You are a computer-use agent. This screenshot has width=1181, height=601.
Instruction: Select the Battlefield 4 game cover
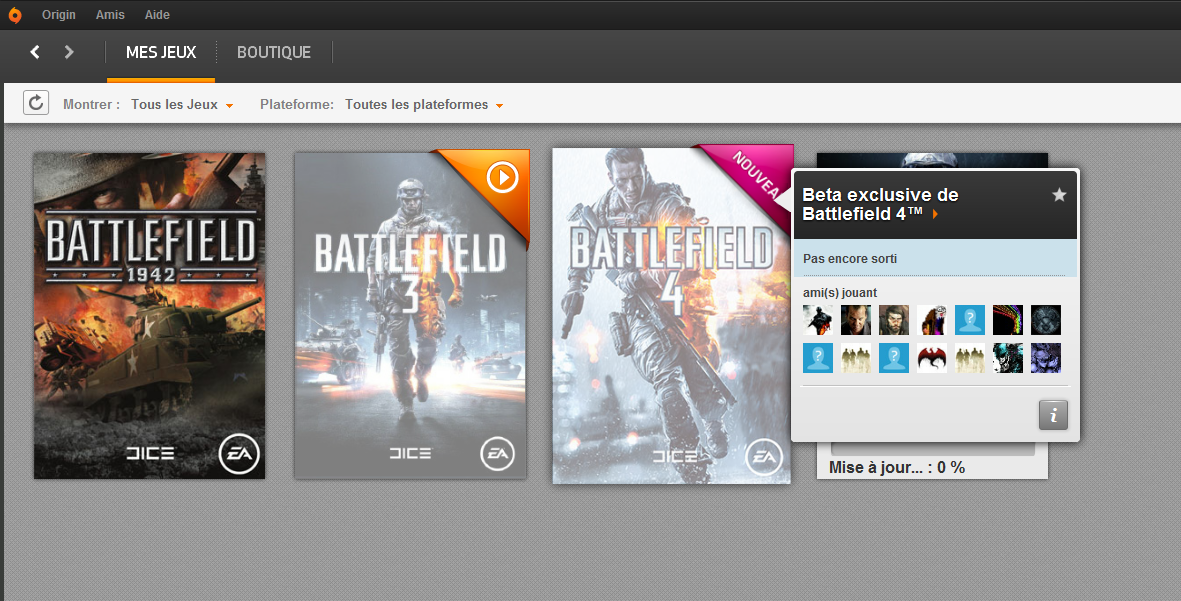click(x=671, y=316)
